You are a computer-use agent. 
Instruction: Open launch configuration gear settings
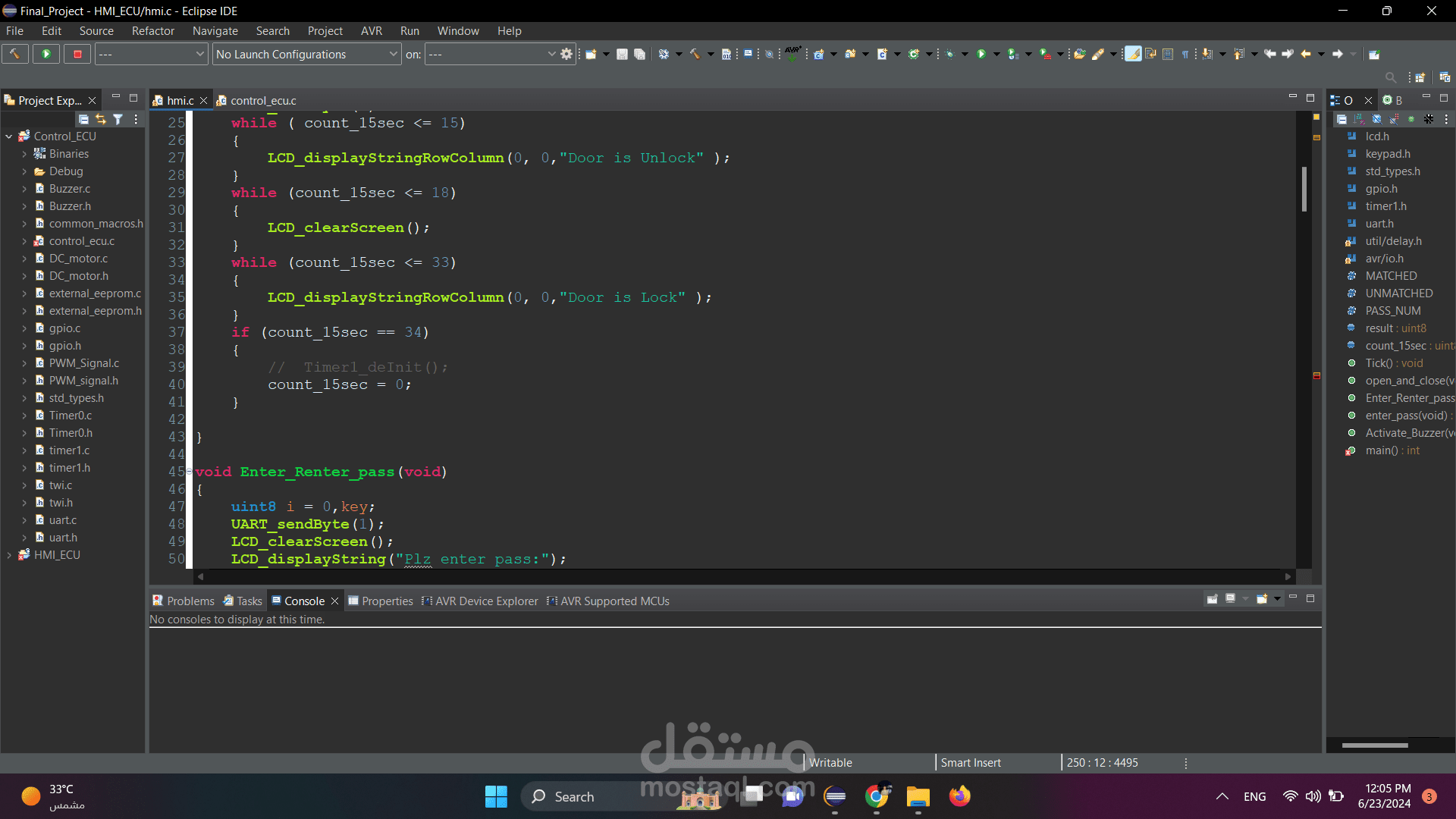pyautogui.click(x=566, y=54)
